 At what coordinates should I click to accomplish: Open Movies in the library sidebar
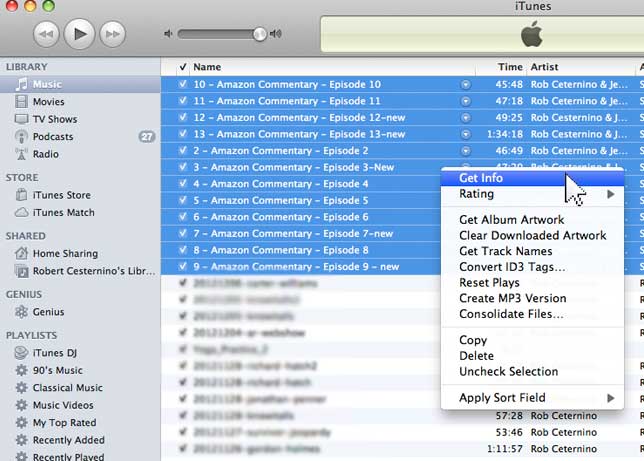pyautogui.click(x=80, y=101)
